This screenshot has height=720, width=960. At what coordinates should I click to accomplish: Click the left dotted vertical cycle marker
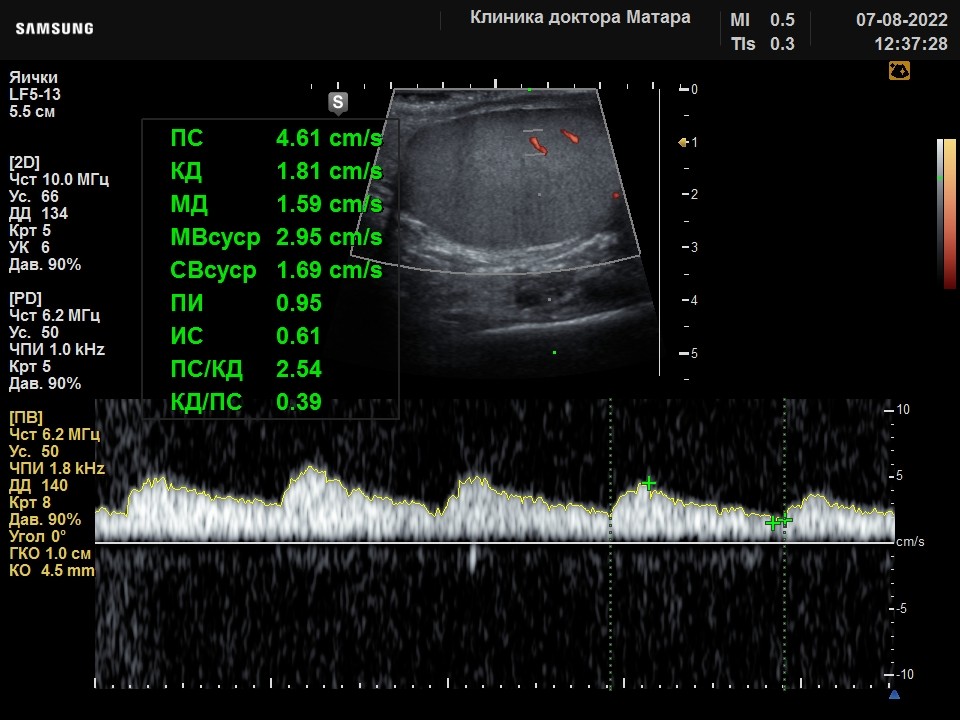[x=610, y=544]
